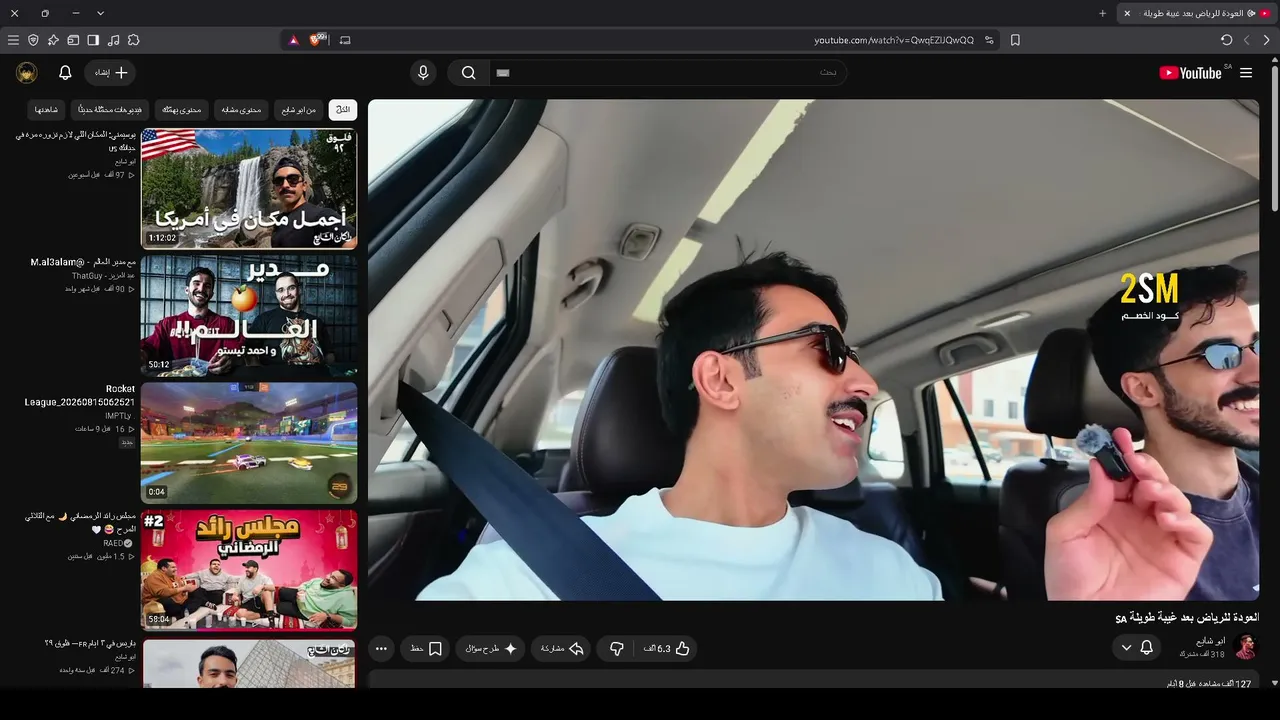Click the main video player
Image resolution: width=1280 pixels, height=720 pixels.
click(813, 350)
